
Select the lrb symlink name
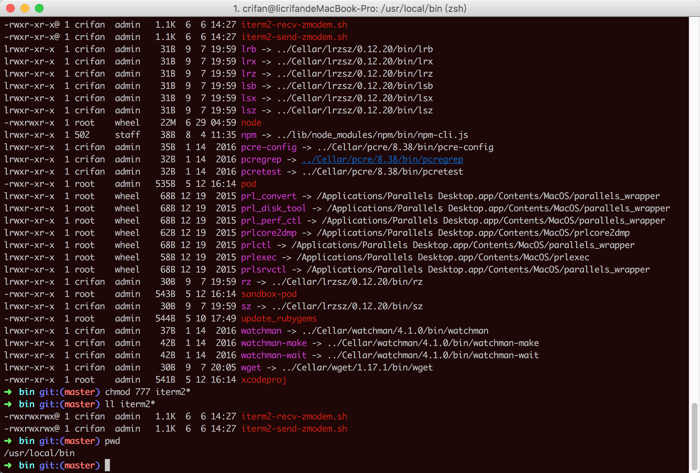[x=249, y=49]
